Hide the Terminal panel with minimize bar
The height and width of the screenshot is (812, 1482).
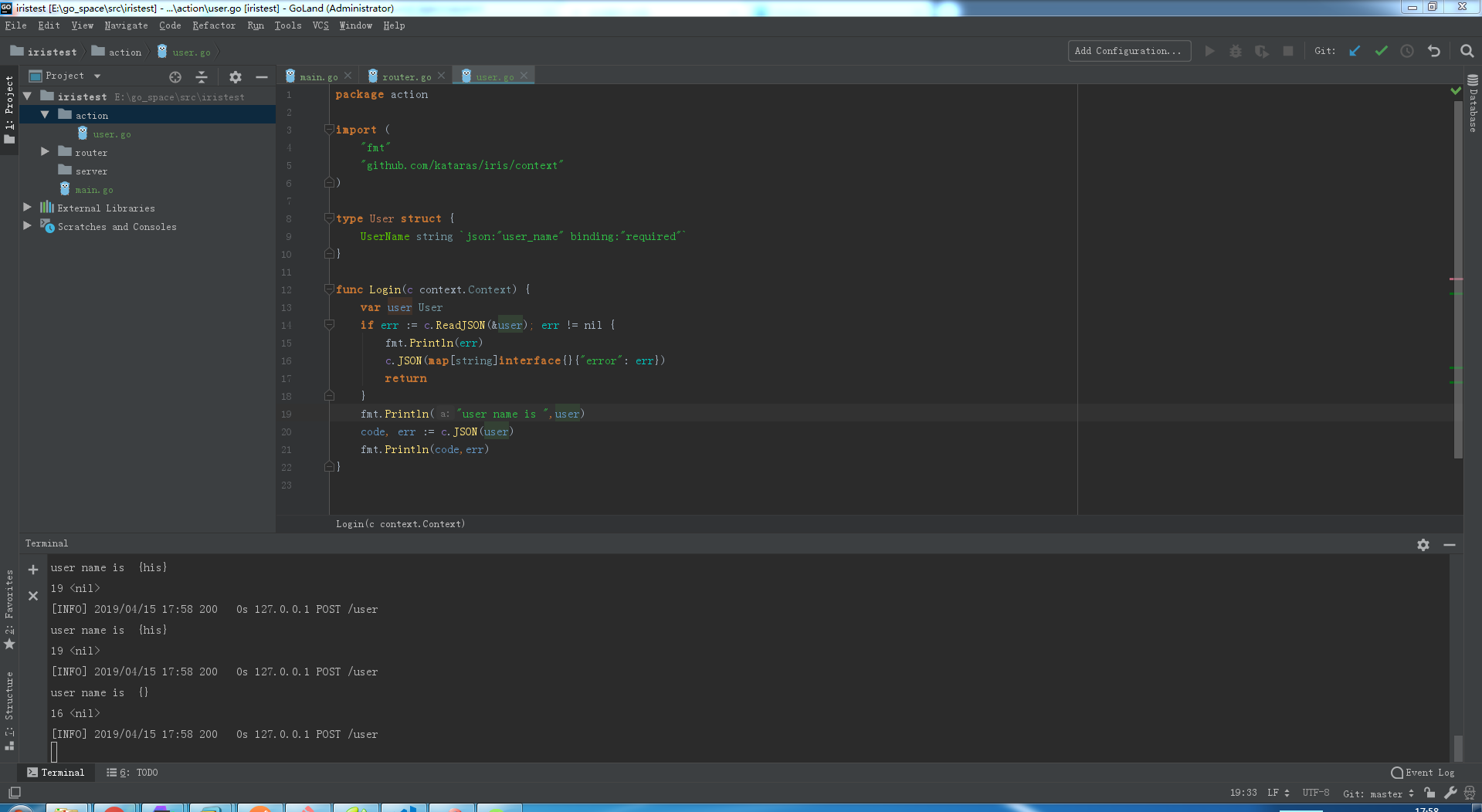1450,545
